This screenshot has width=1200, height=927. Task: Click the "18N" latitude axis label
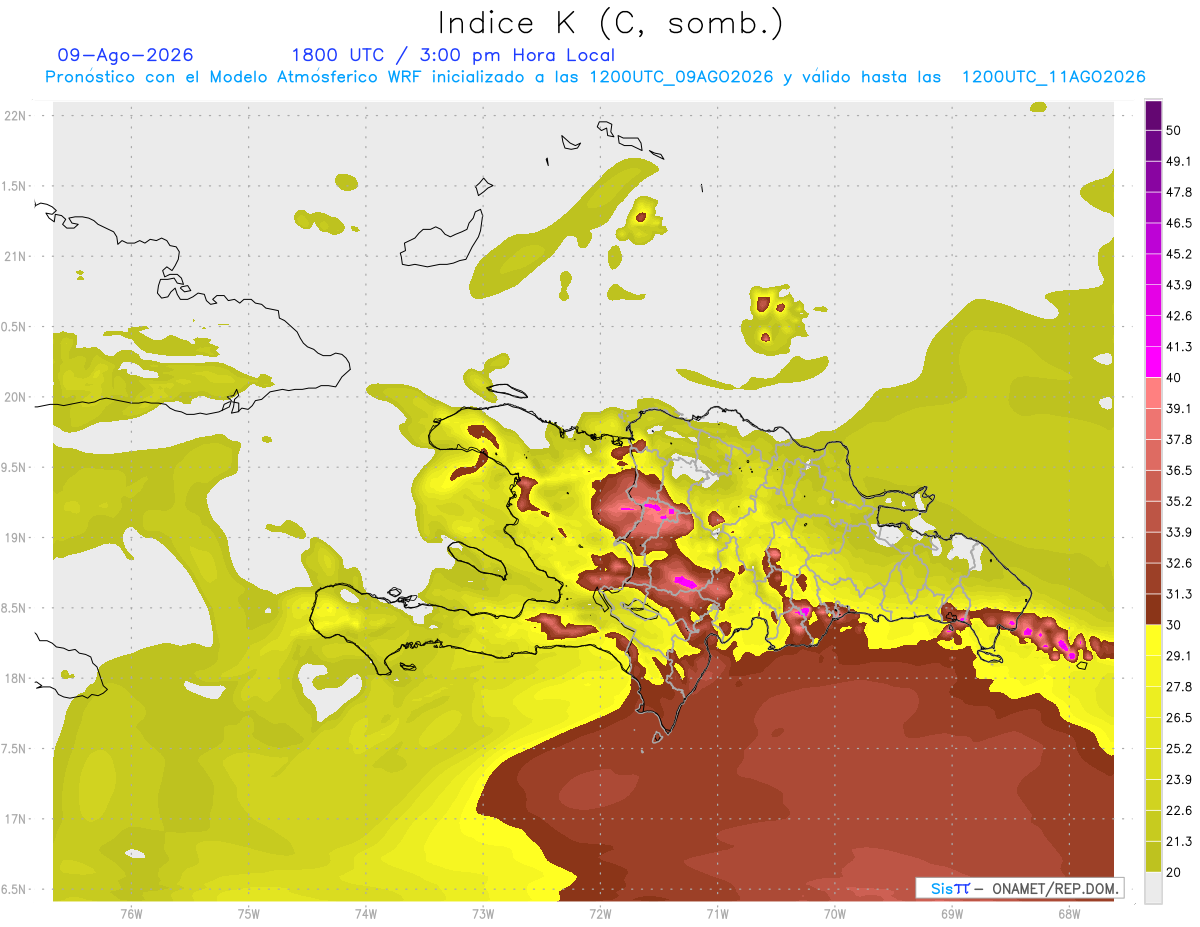16,679
